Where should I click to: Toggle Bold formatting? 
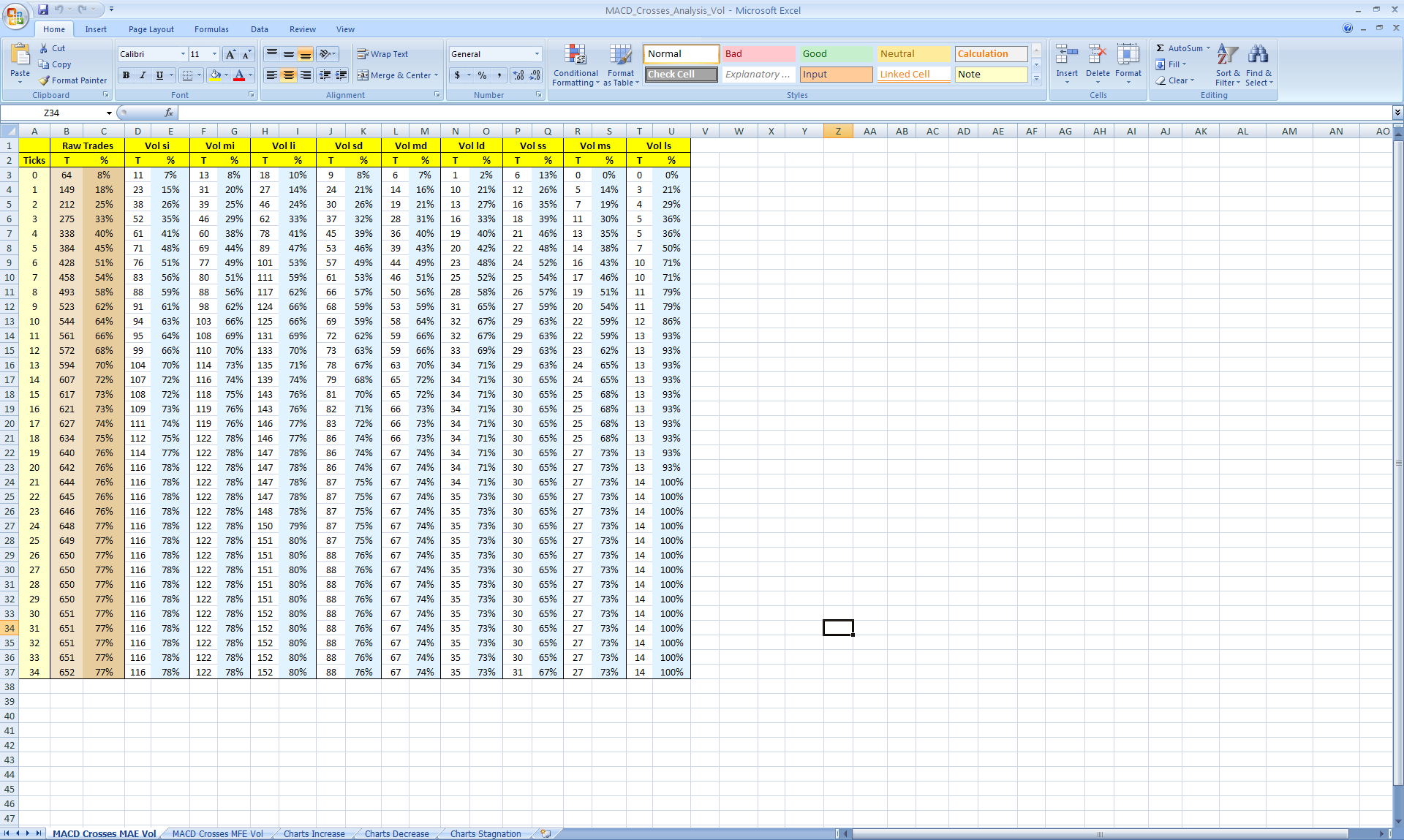point(127,75)
